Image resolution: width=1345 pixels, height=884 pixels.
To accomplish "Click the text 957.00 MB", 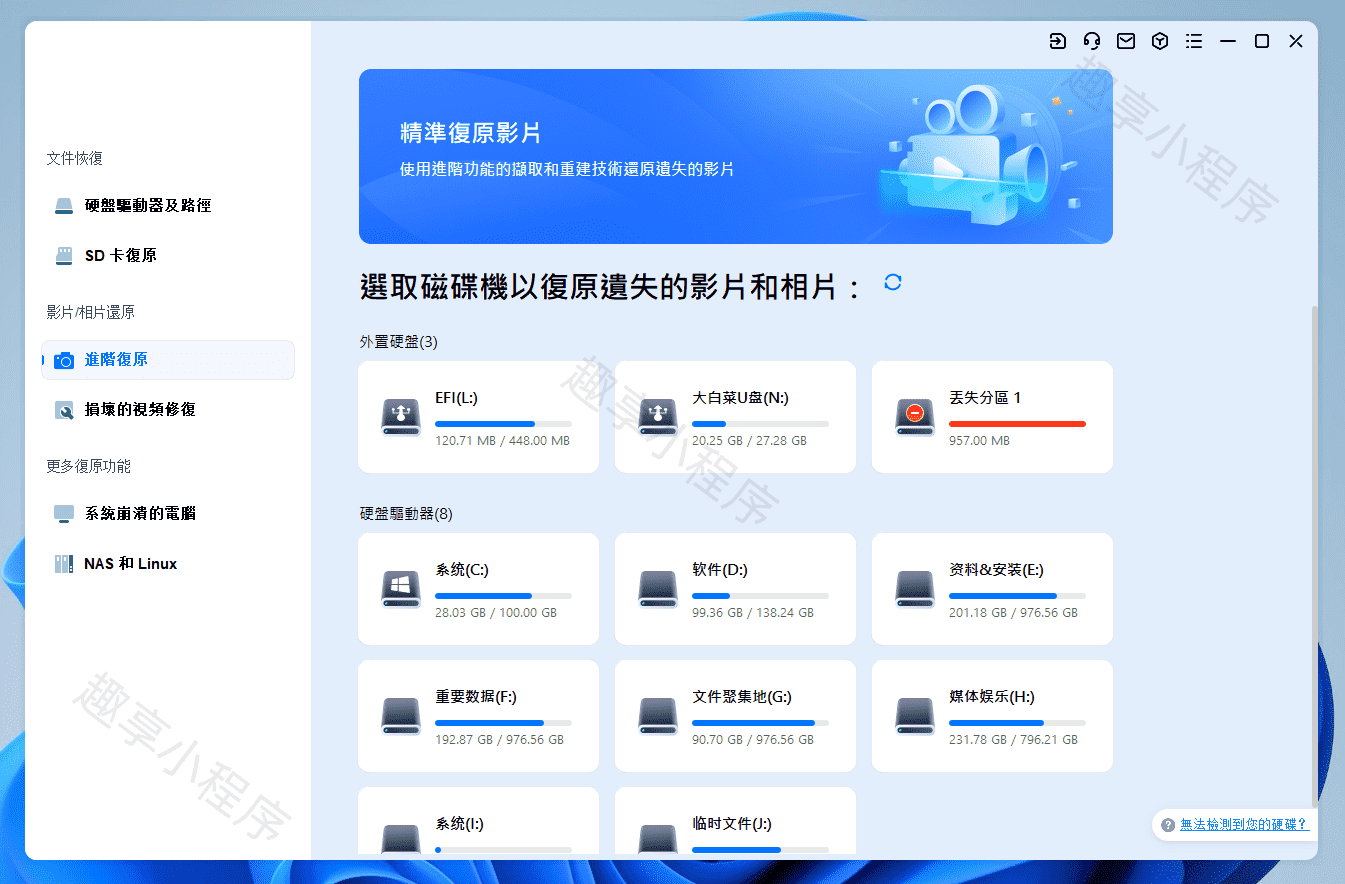I will point(979,441).
